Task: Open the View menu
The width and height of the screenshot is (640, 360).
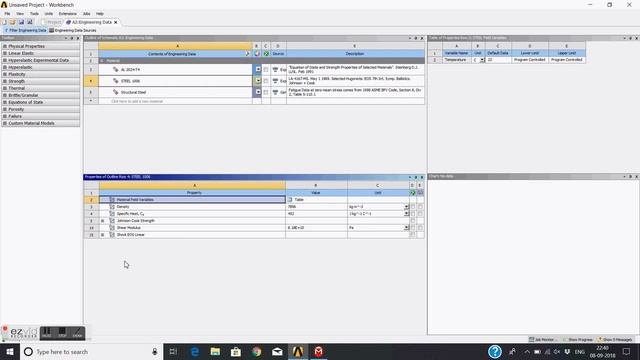Action: click(x=20, y=13)
